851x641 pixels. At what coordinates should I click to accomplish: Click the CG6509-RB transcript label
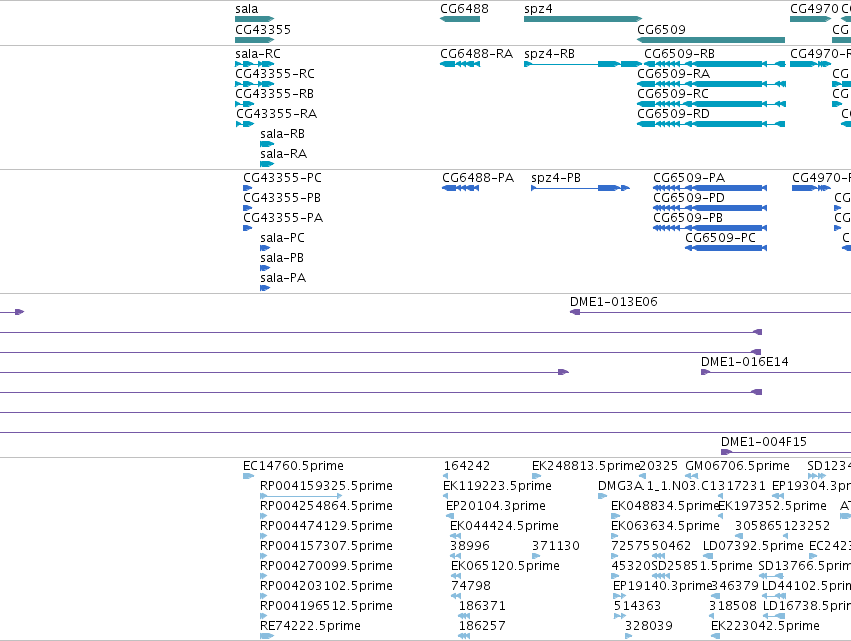tap(679, 54)
